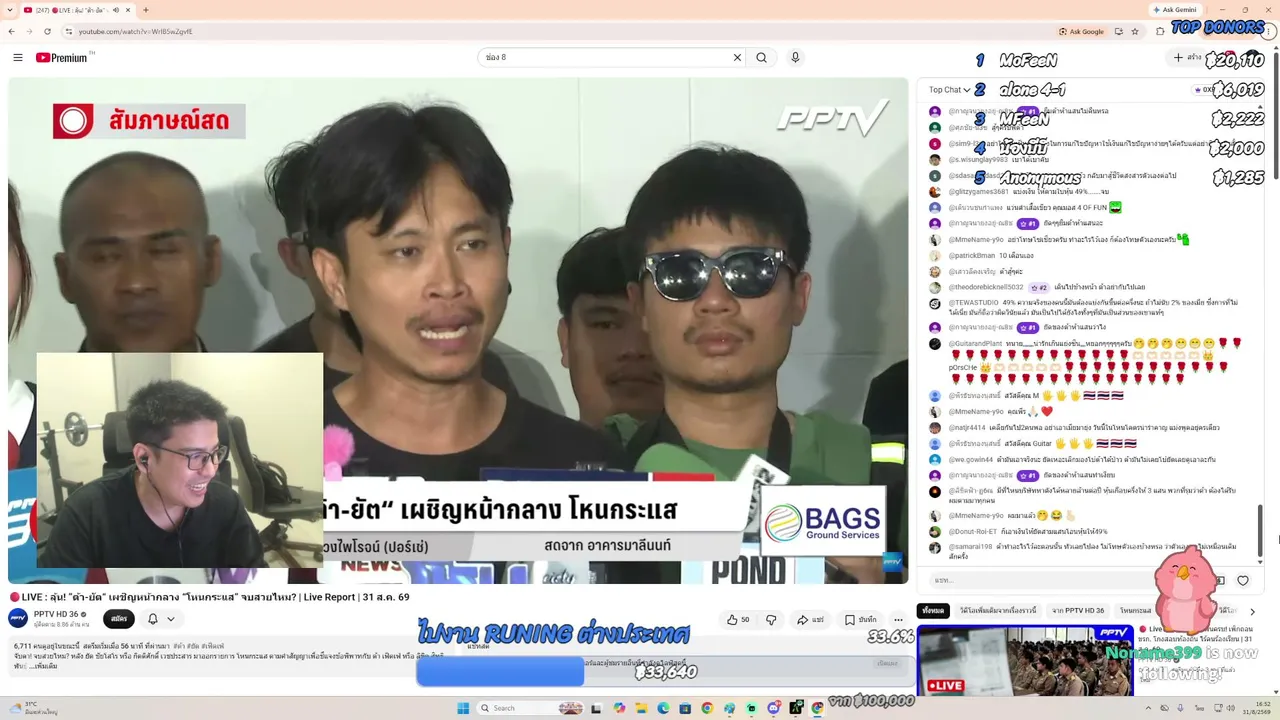Select chat user @GuitarandPlant
The width and height of the screenshot is (1280, 720).
tap(975, 343)
